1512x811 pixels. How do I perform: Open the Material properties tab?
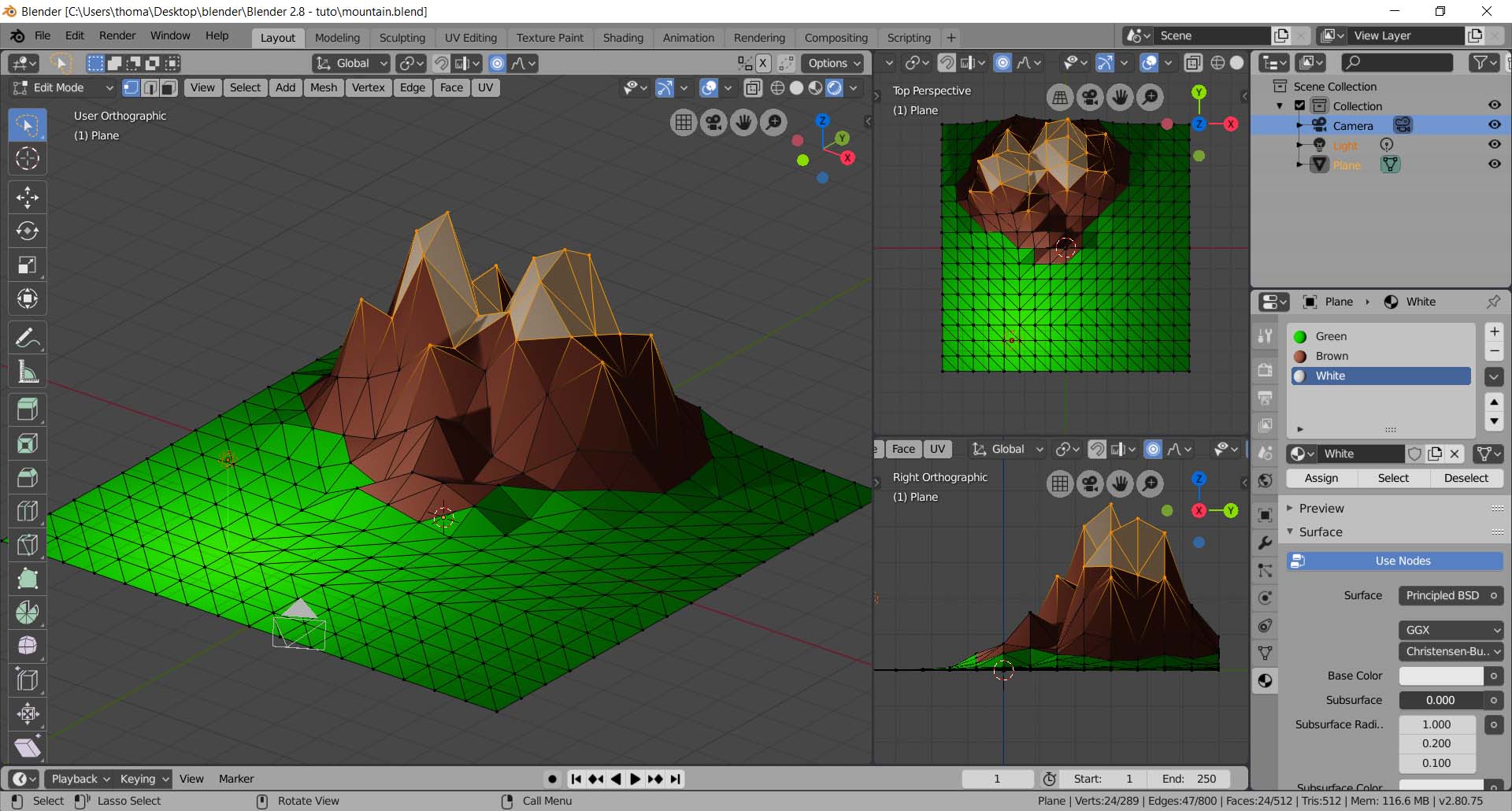tap(1265, 681)
